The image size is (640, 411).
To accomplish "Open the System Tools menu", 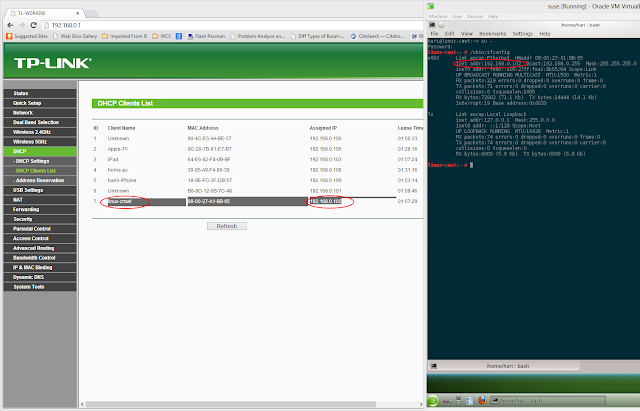I will pos(40,287).
